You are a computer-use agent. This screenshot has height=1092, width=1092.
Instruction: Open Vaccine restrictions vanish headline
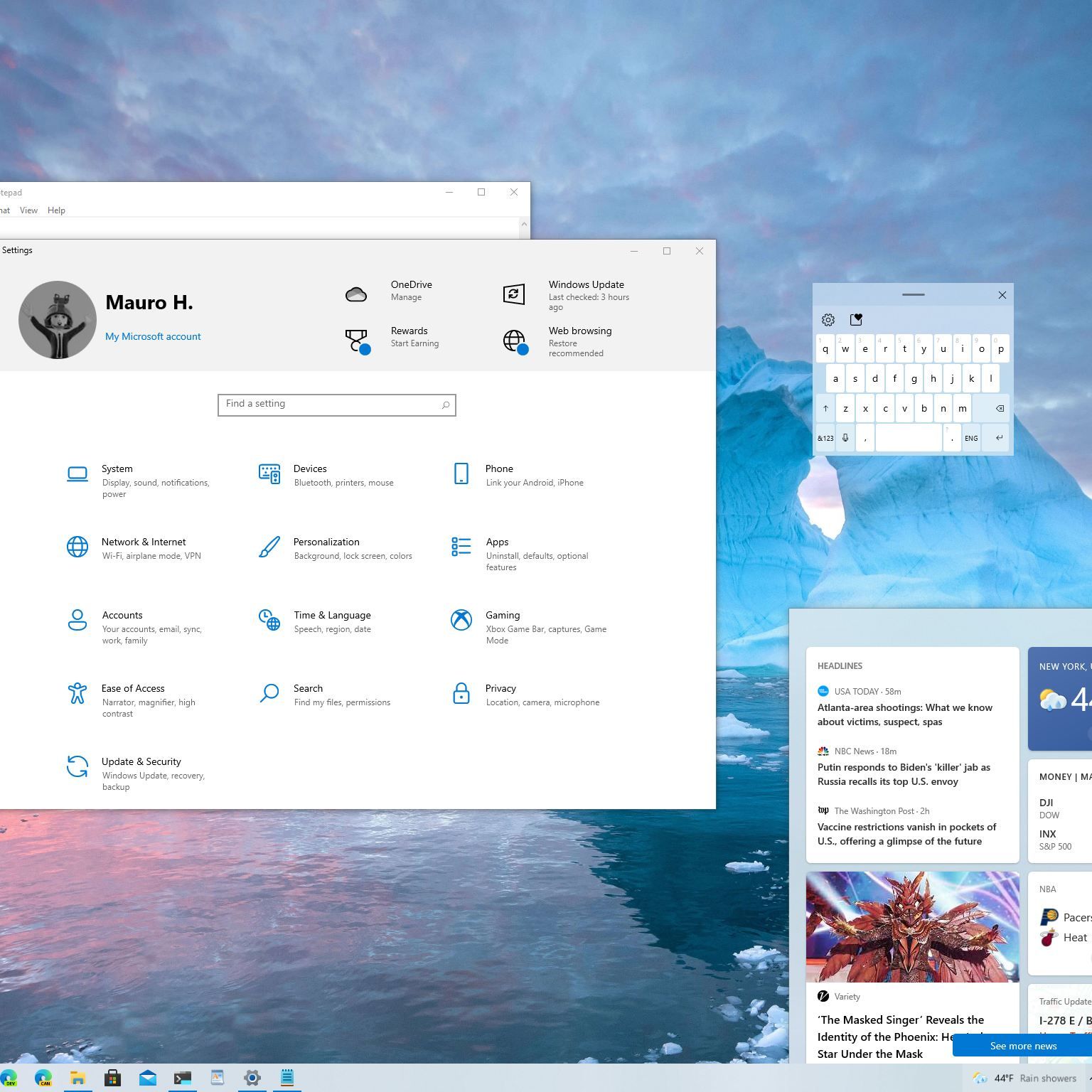[906, 834]
